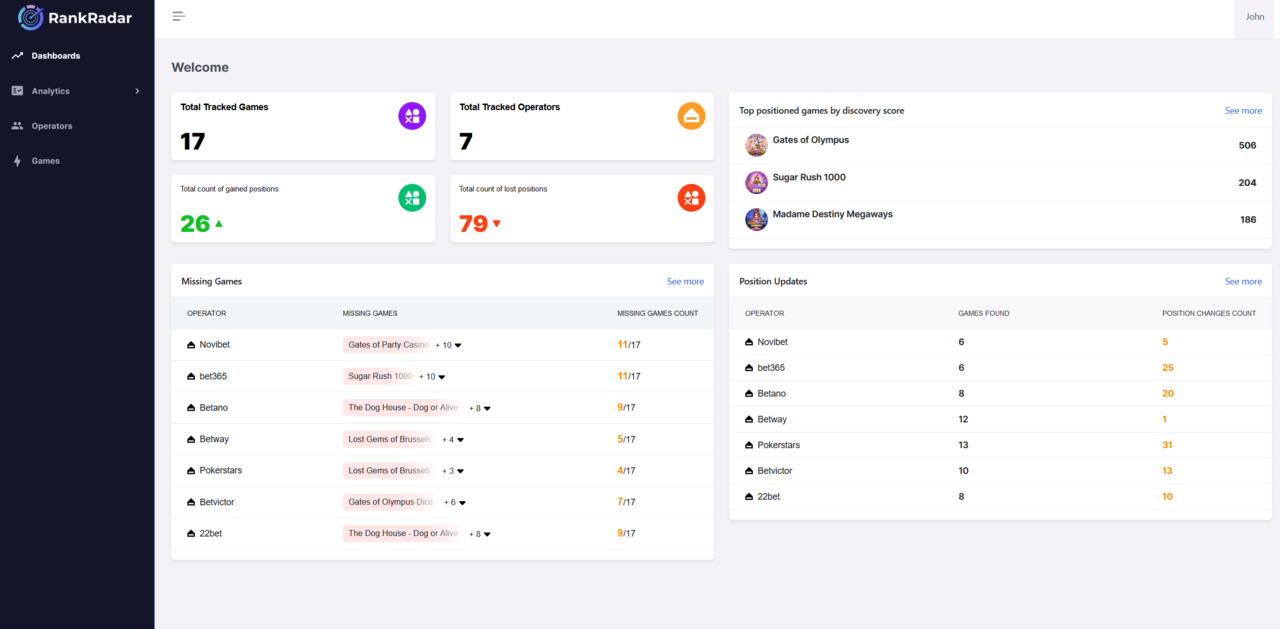Expand the Analytics submenu chevron
The image size is (1280, 629).
(137, 91)
